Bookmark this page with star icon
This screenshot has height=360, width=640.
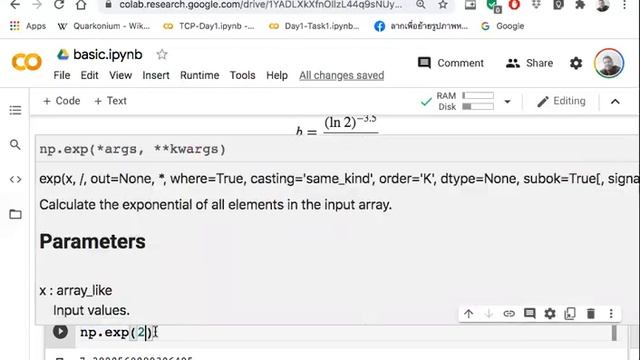(x=443, y=5)
